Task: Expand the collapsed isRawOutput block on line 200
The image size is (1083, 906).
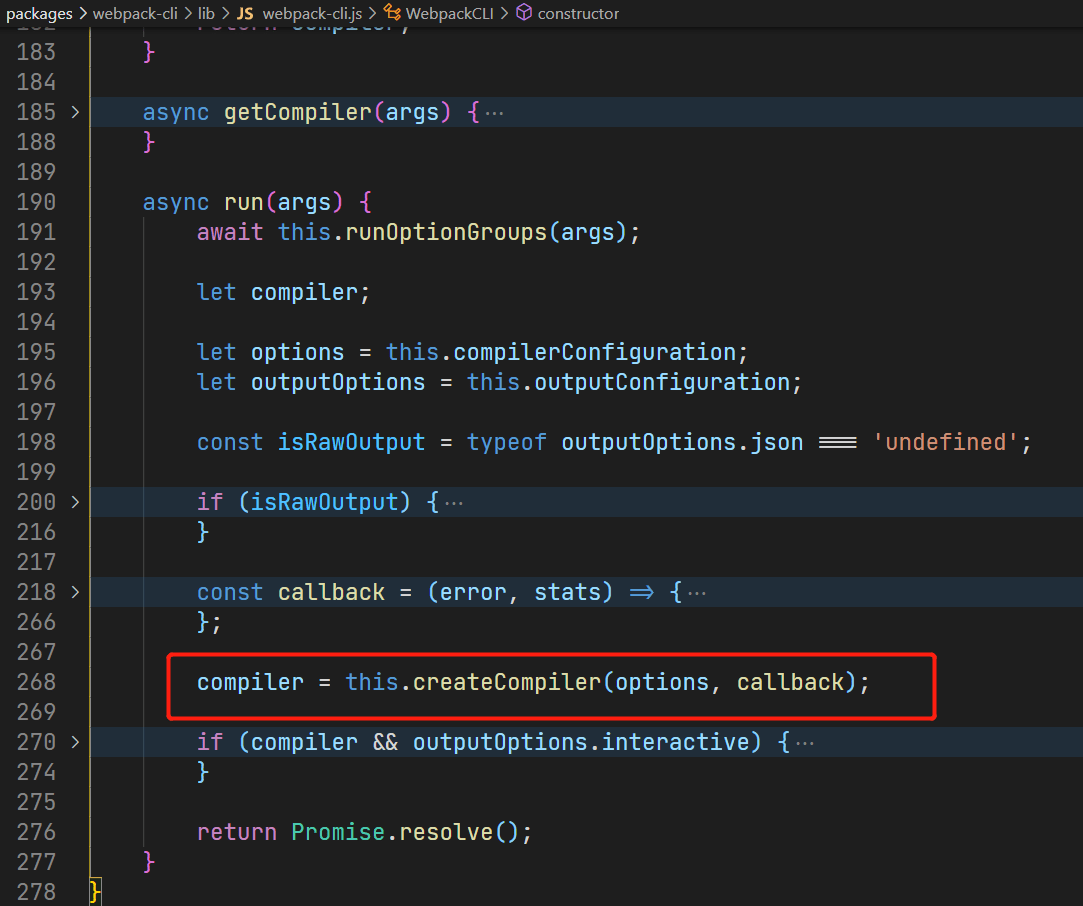Action: pyautogui.click(x=75, y=502)
